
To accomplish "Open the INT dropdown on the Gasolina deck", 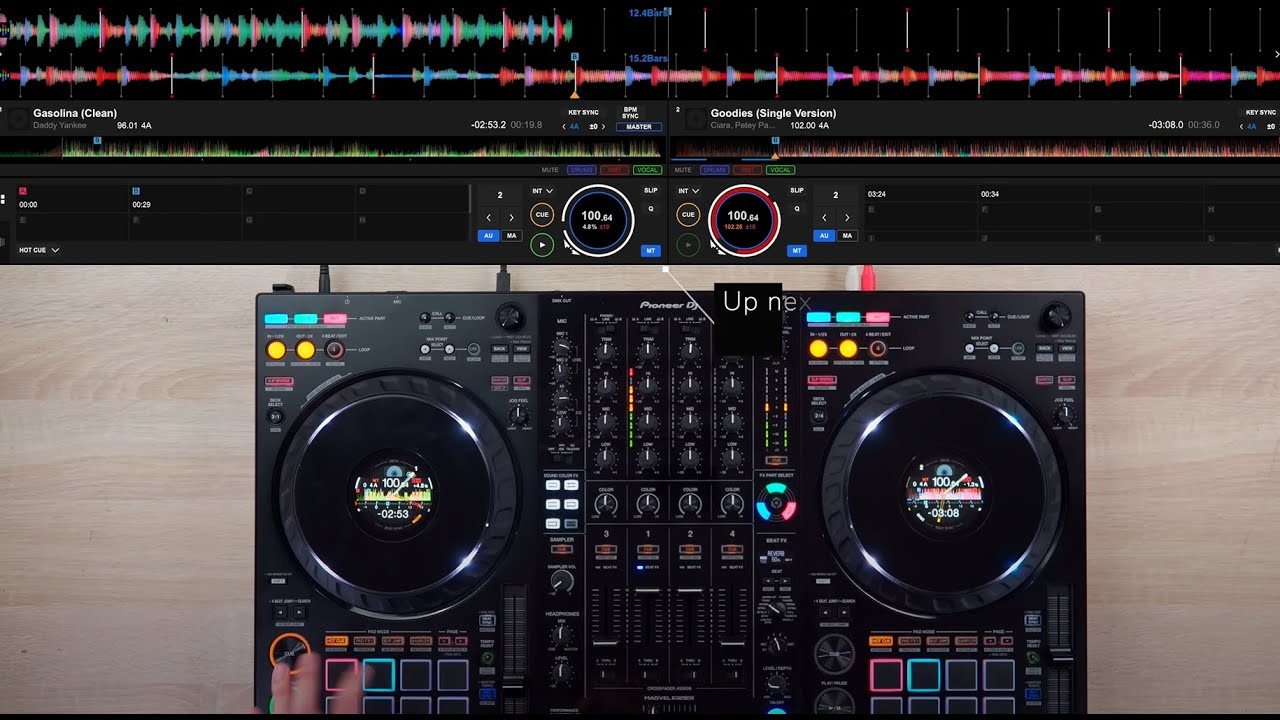I will point(542,190).
